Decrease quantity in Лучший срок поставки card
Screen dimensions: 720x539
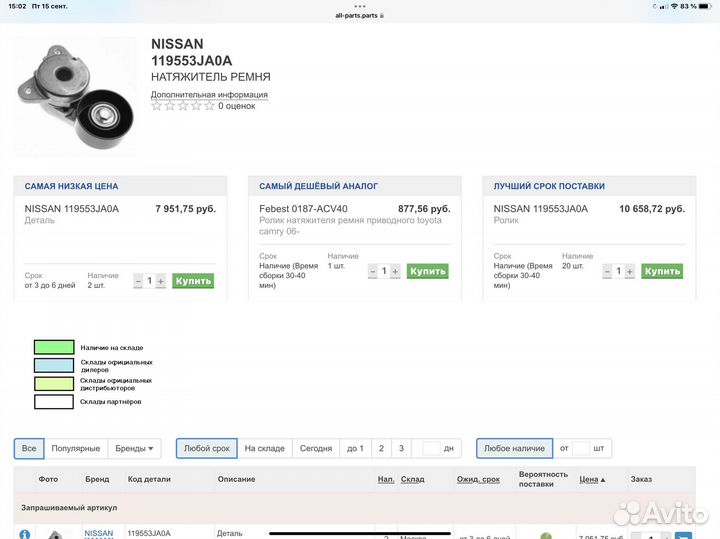point(607,271)
